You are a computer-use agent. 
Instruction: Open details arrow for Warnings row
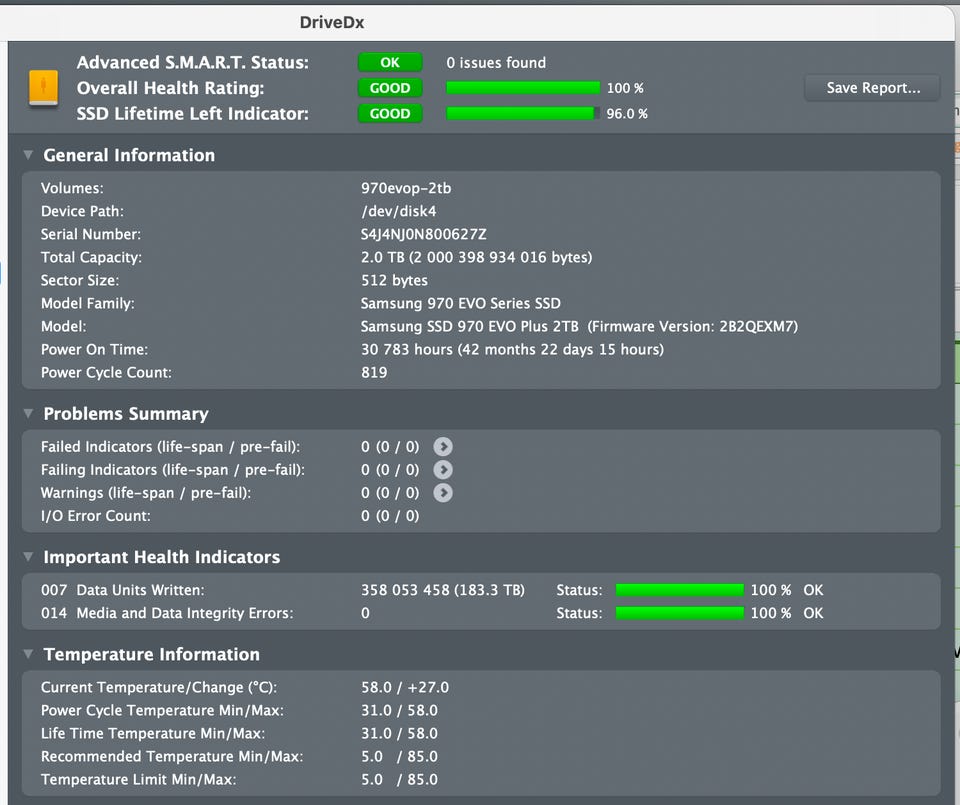443,493
